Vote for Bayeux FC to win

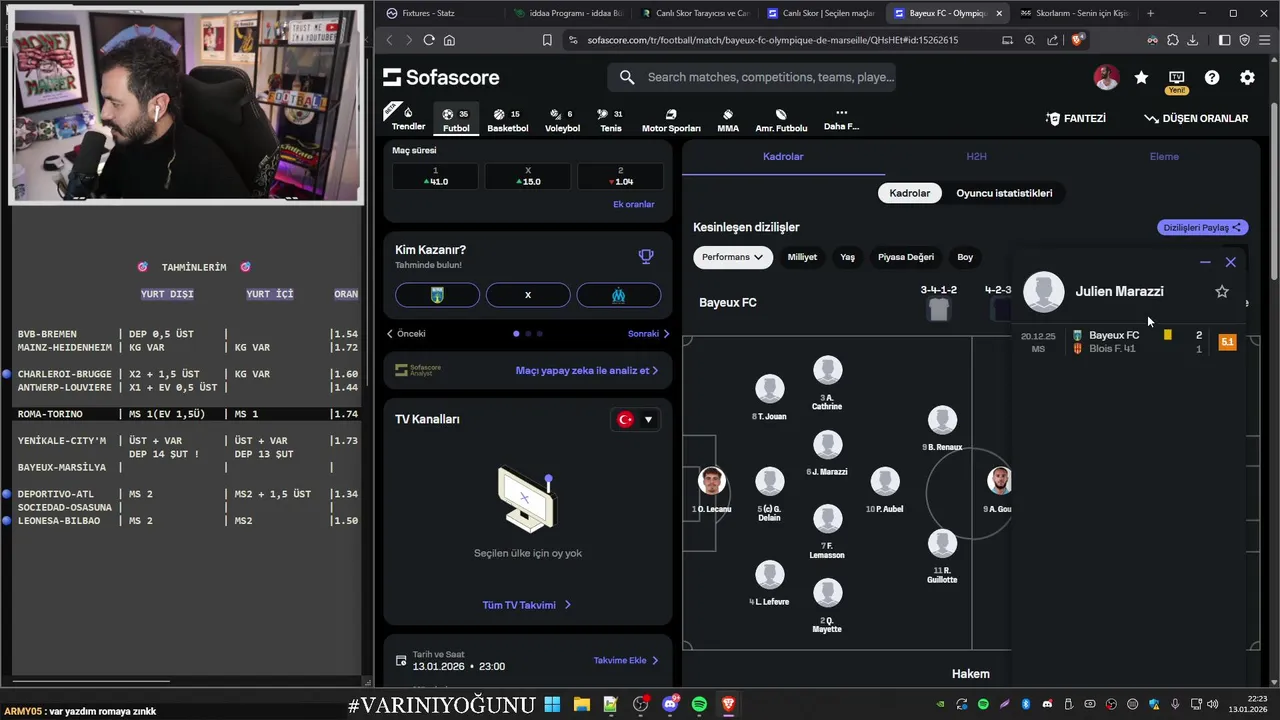tap(437, 295)
